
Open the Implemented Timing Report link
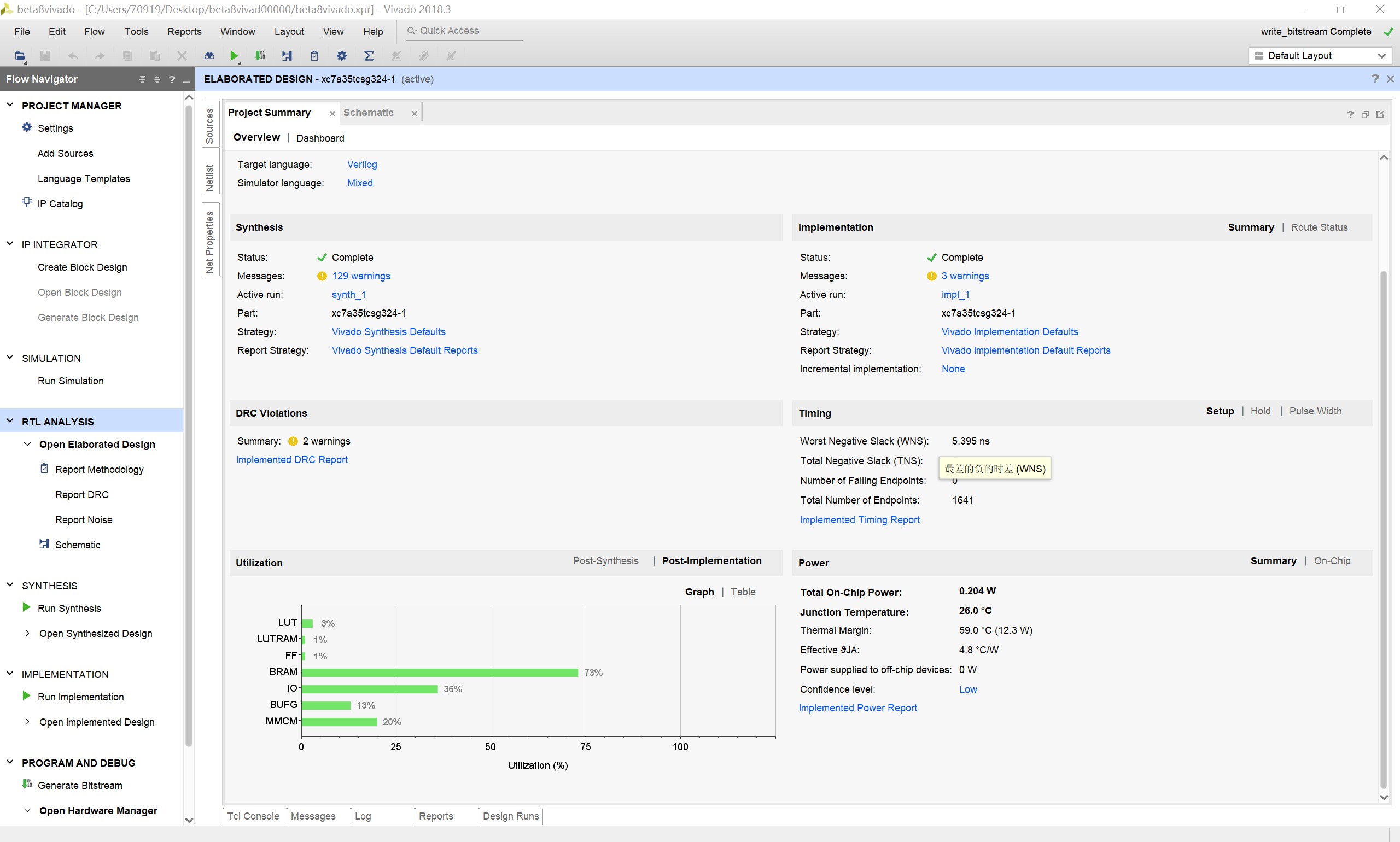pos(859,520)
